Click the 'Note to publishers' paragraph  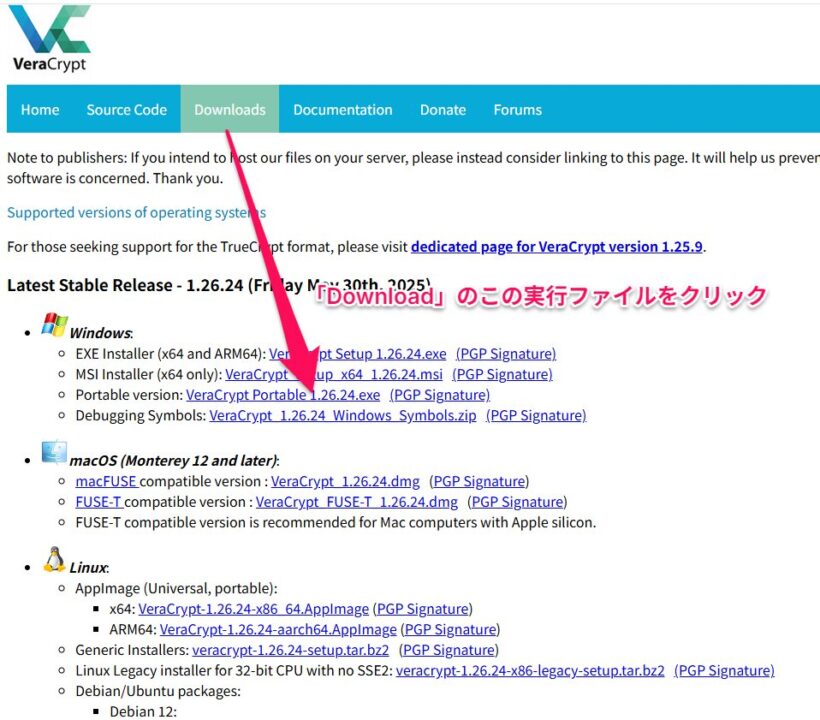(x=413, y=168)
